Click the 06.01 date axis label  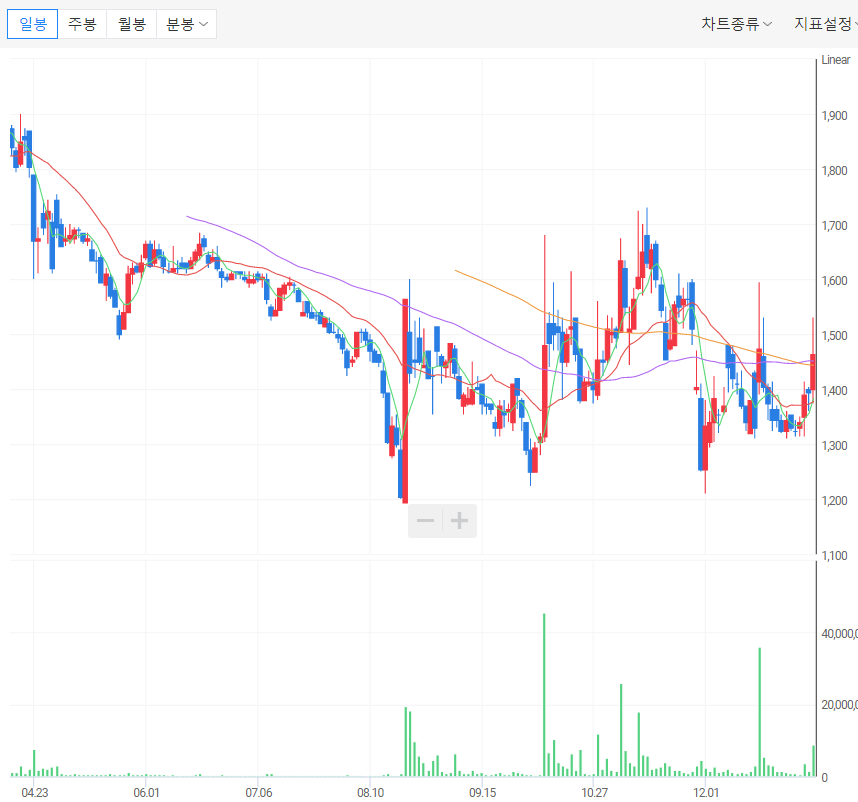(147, 793)
